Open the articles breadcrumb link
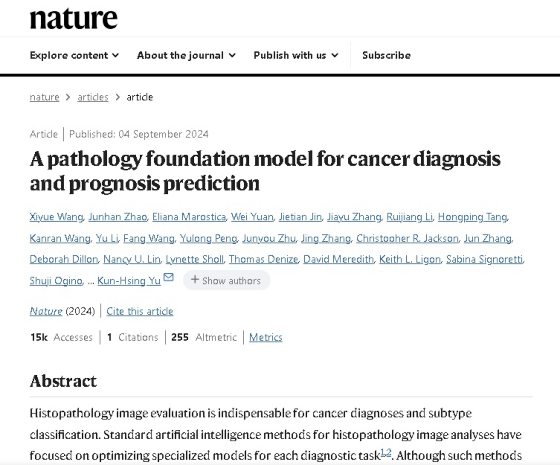Screen dimensions: 560x465 pos(93,97)
